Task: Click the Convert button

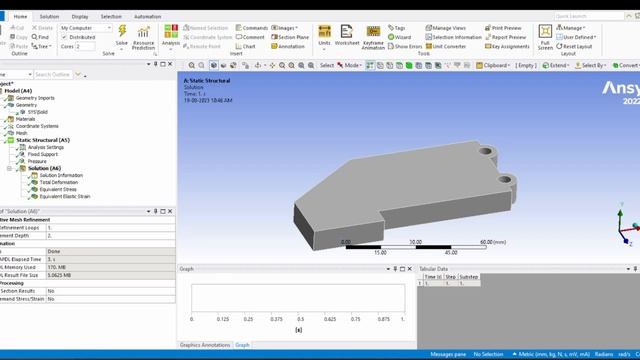Action: coord(626,65)
